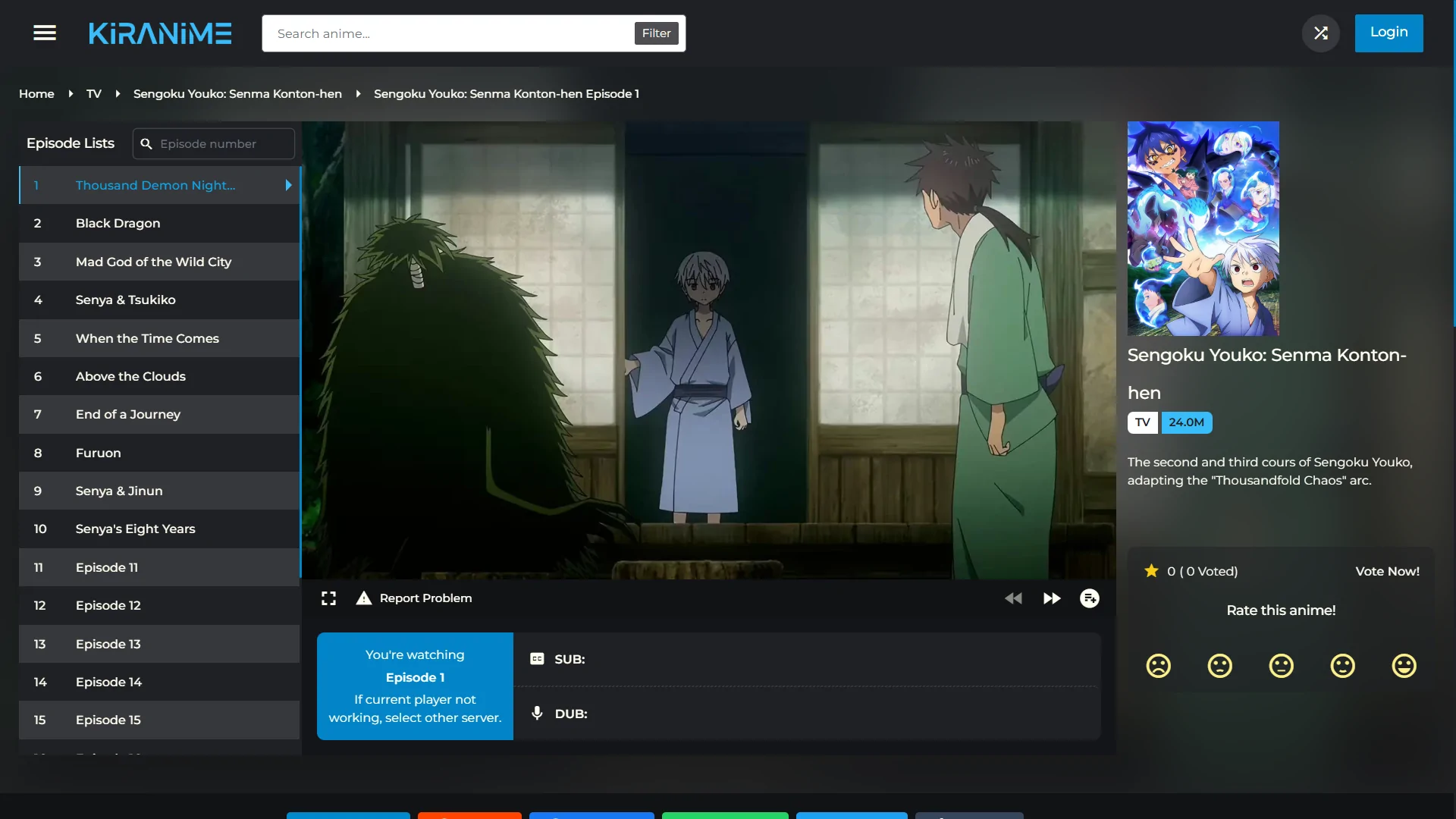Expand the video player to fullscreen

328,598
